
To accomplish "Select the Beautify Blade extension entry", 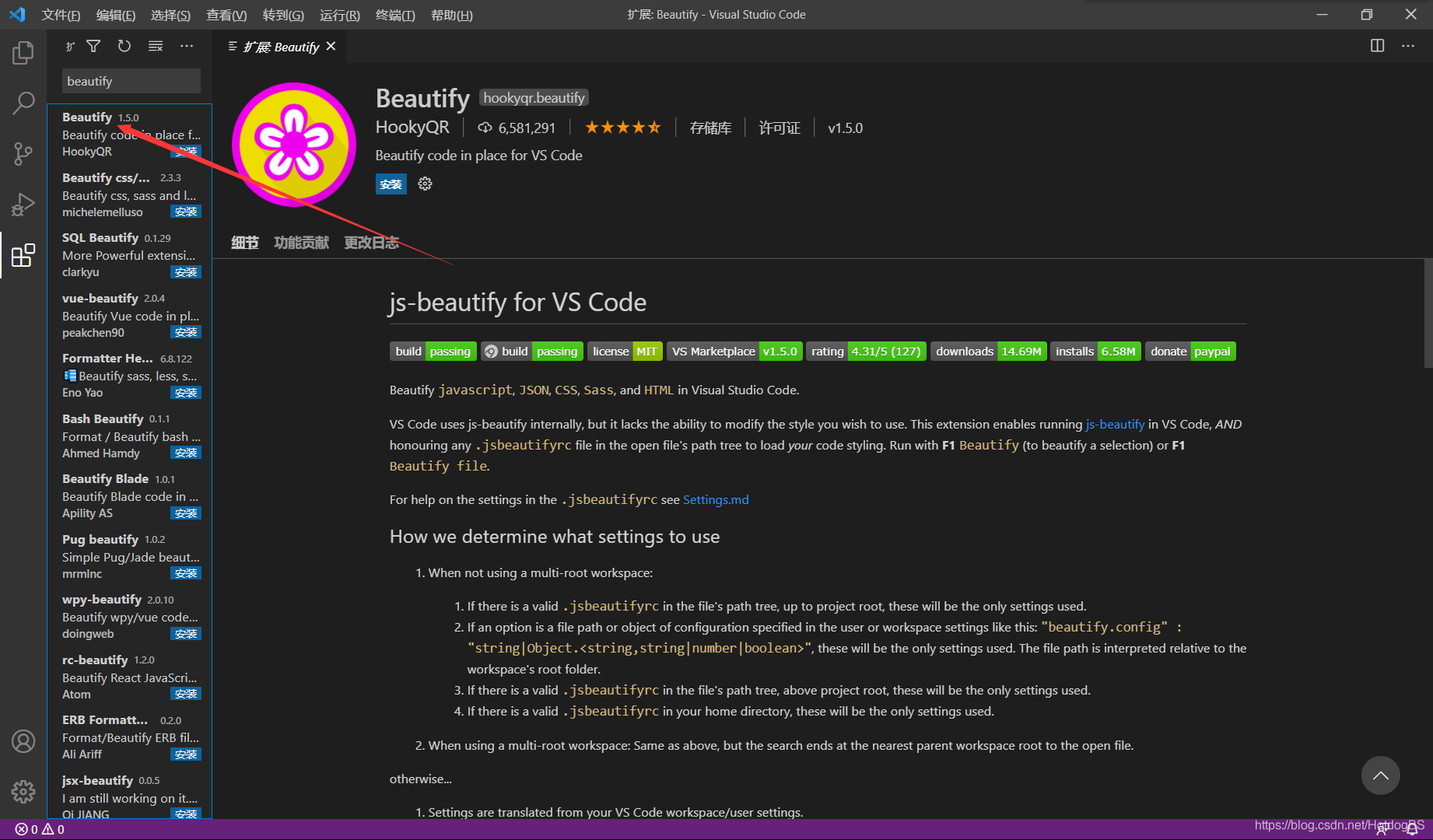I will coord(130,495).
